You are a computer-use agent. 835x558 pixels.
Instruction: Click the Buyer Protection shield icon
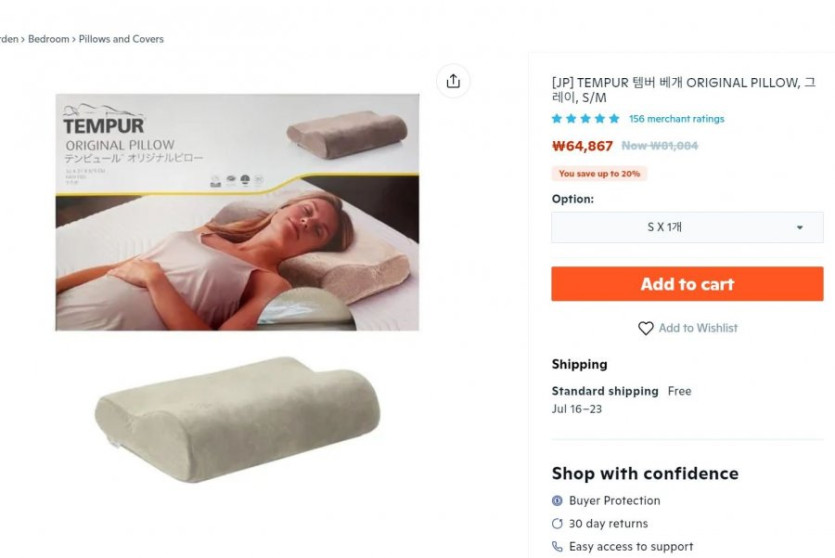pyautogui.click(x=557, y=500)
